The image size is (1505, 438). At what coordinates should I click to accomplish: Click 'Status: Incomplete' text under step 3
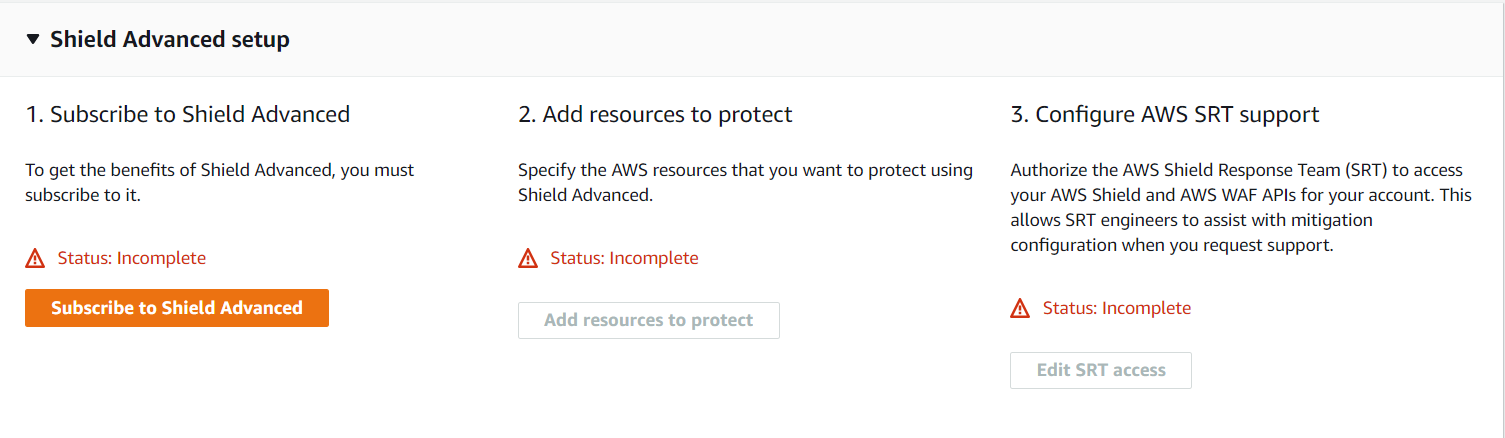coord(1117,308)
